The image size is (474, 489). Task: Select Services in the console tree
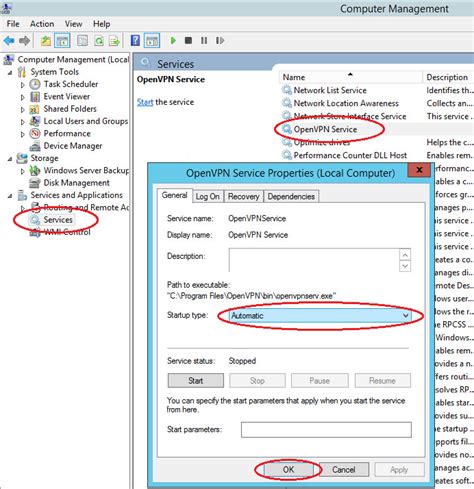click(58, 220)
